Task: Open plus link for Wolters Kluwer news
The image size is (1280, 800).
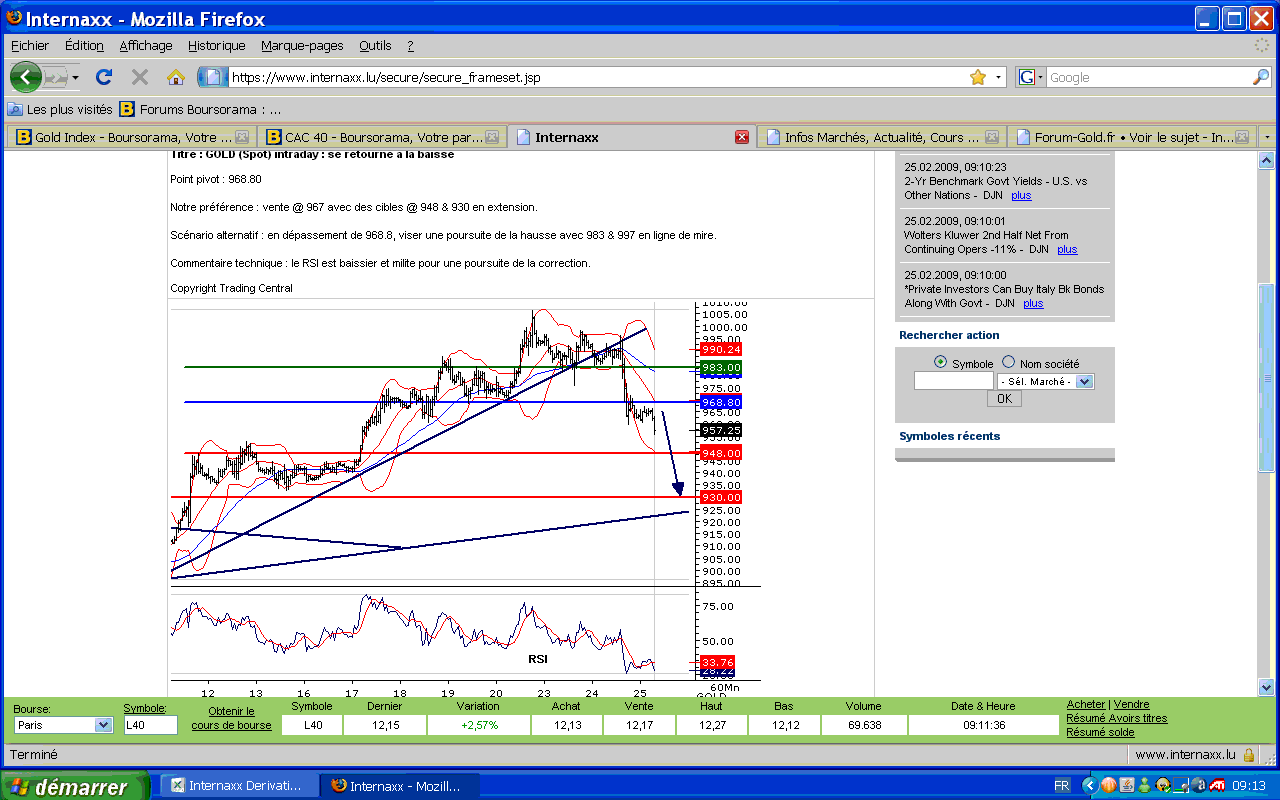Action: [1067, 250]
